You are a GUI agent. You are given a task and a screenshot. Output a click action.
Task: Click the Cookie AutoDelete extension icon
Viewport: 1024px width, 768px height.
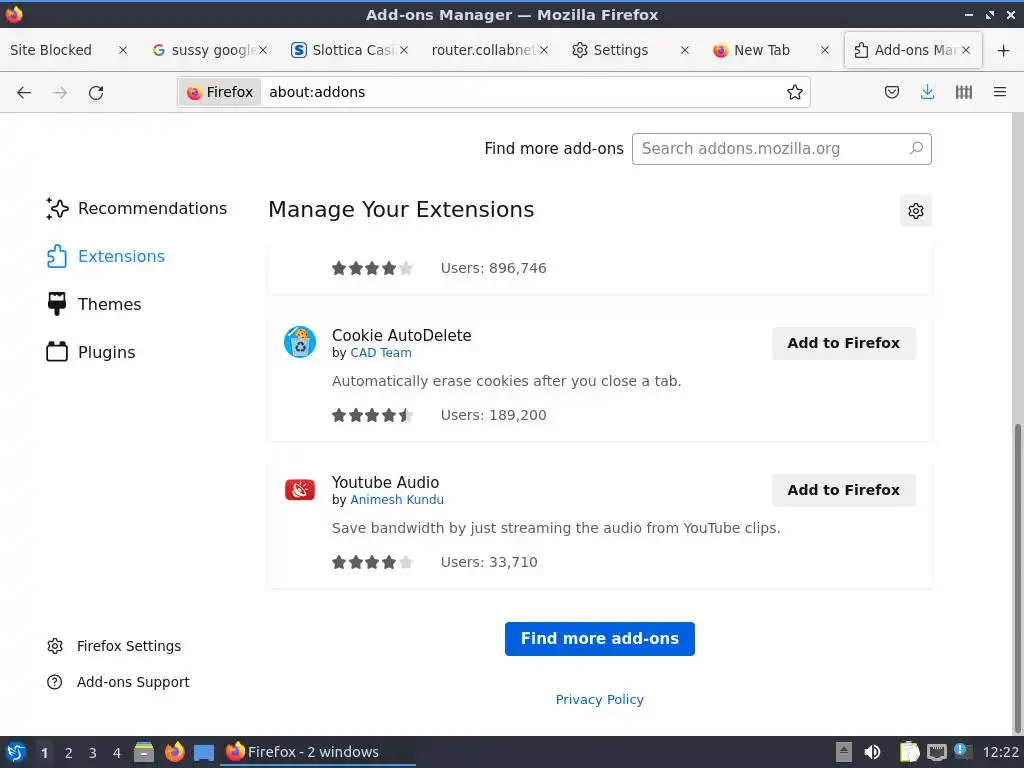(x=300, y=342)
